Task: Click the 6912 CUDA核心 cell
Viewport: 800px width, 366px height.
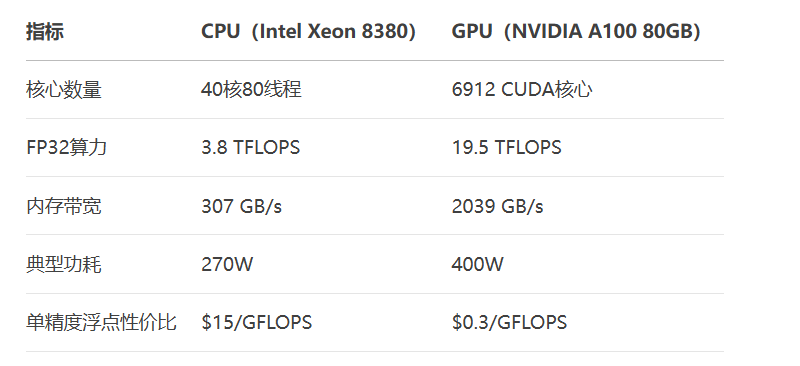Action: [x=521, y=90]
